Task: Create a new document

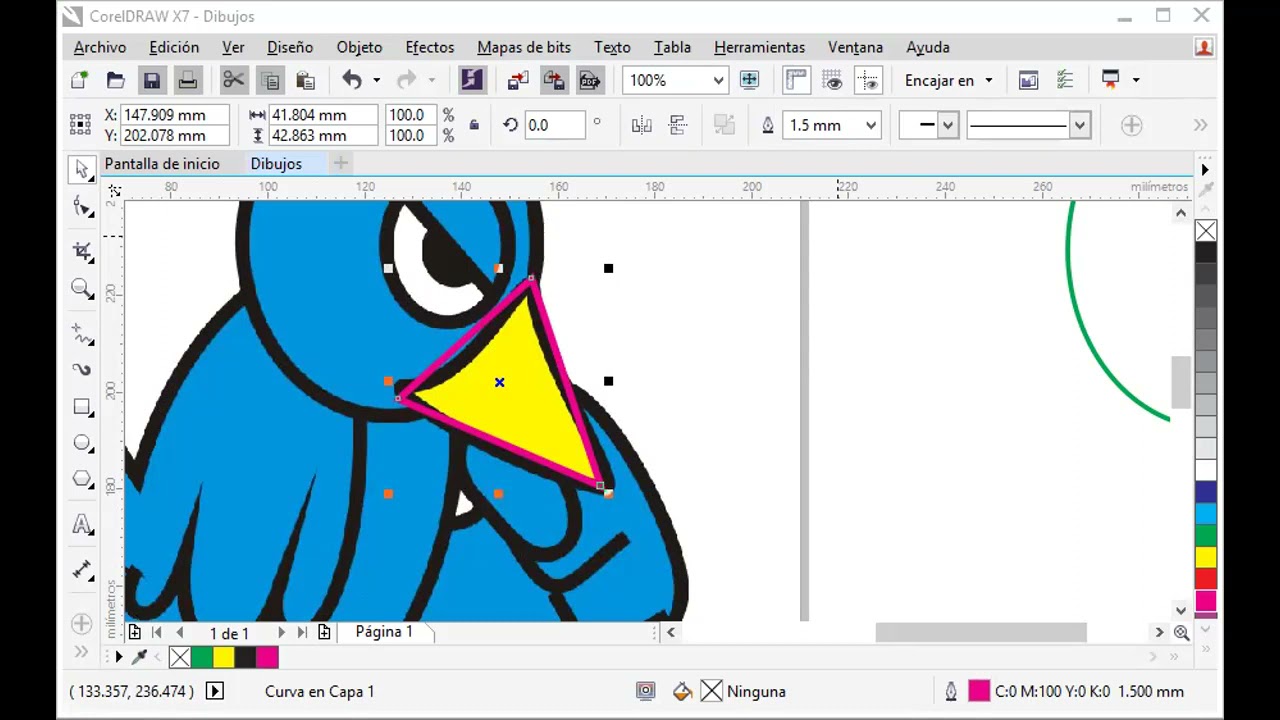Action: (80, 80)
